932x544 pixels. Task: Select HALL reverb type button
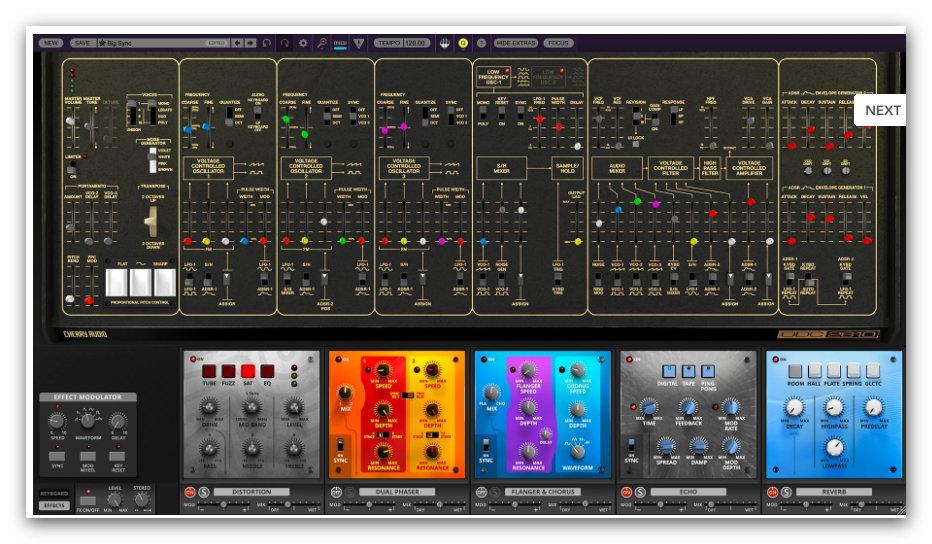(x=814, y=371)
